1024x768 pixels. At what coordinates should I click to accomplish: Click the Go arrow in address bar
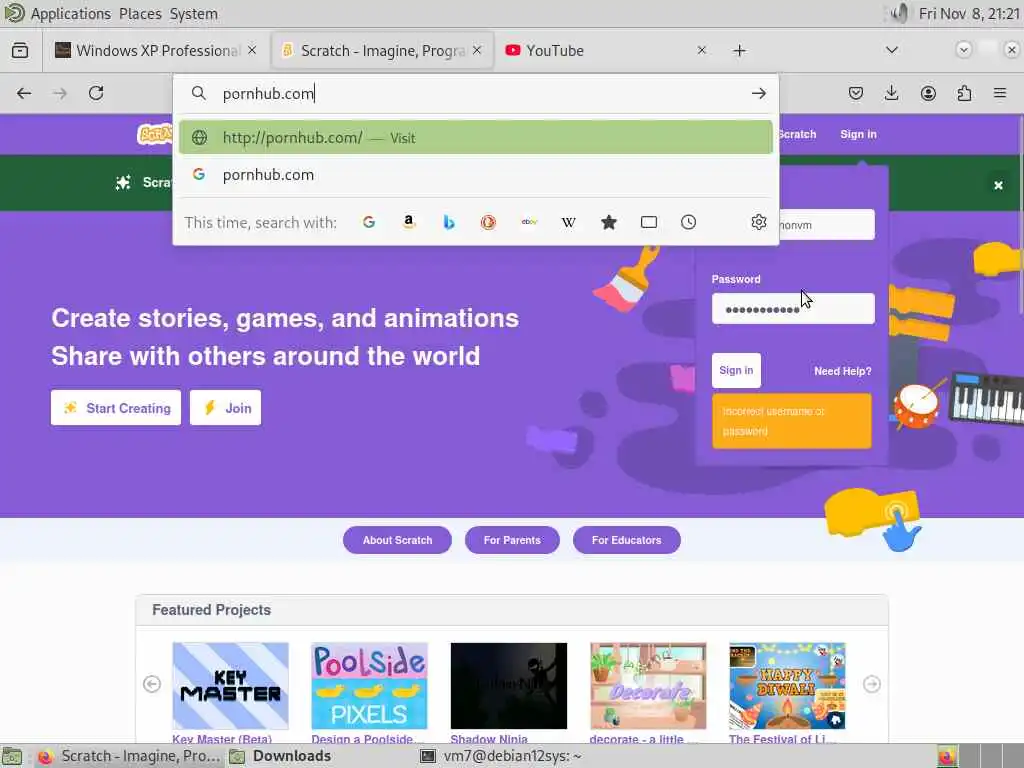click(758, 93)
